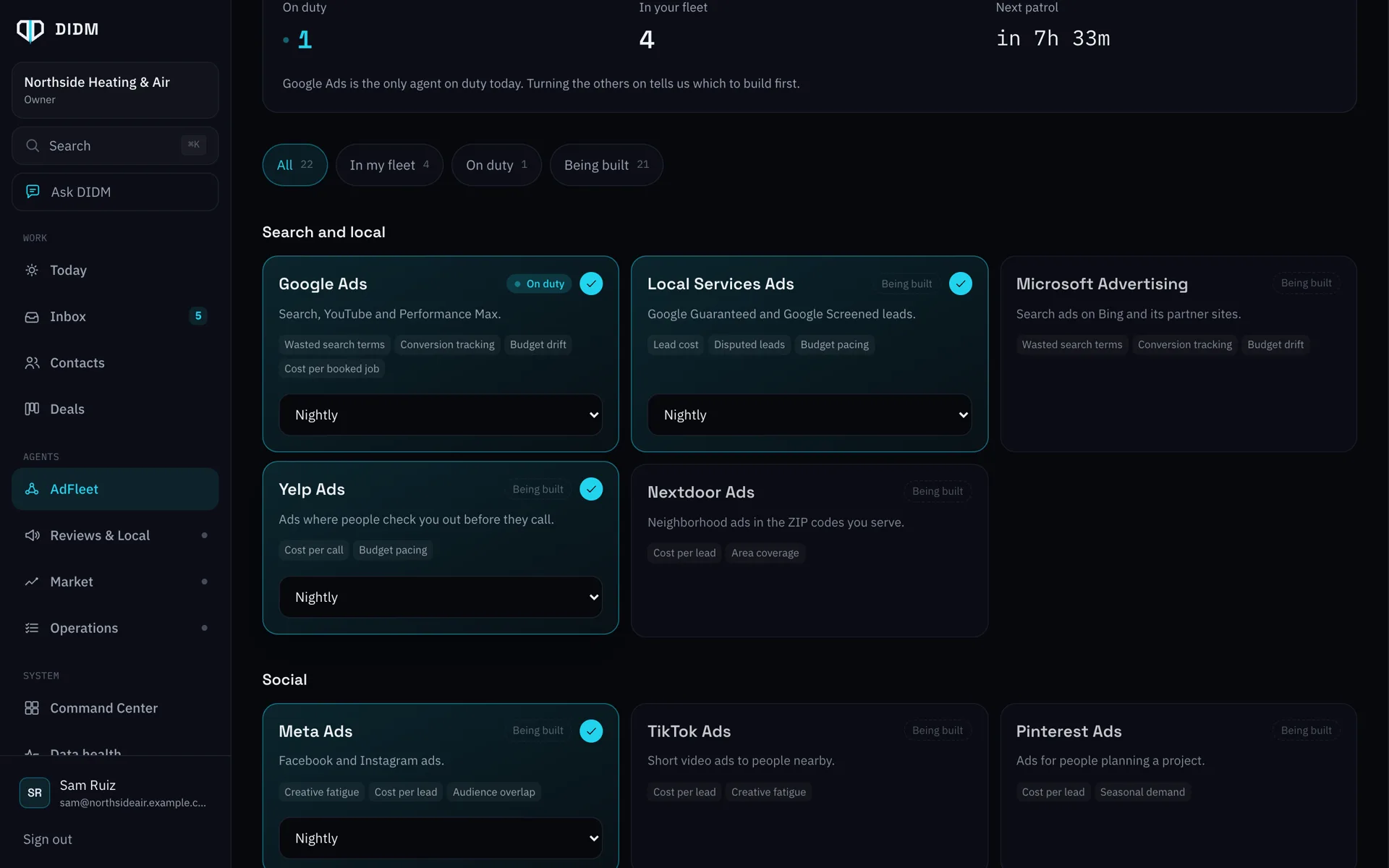Click the Social section heading
1389x868 pixels.
coord(284,680)
